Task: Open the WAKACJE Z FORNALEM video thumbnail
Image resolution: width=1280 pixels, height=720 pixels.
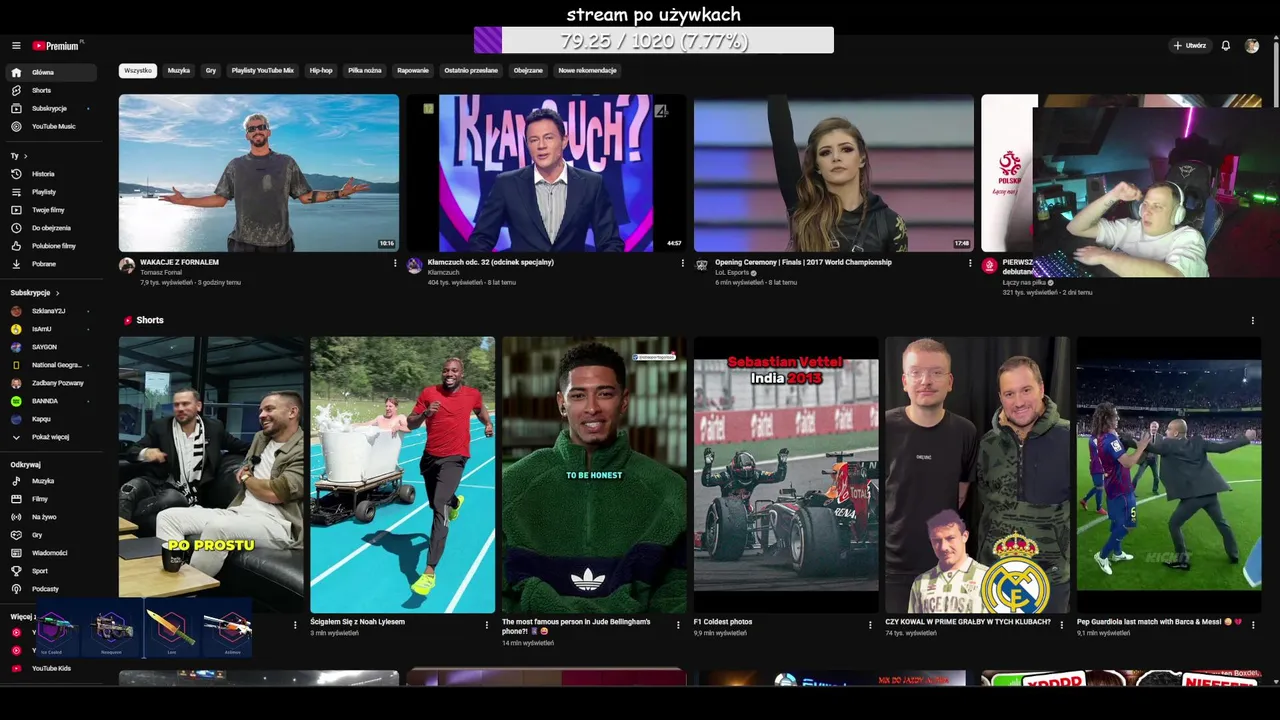Action: click(259, 173)
